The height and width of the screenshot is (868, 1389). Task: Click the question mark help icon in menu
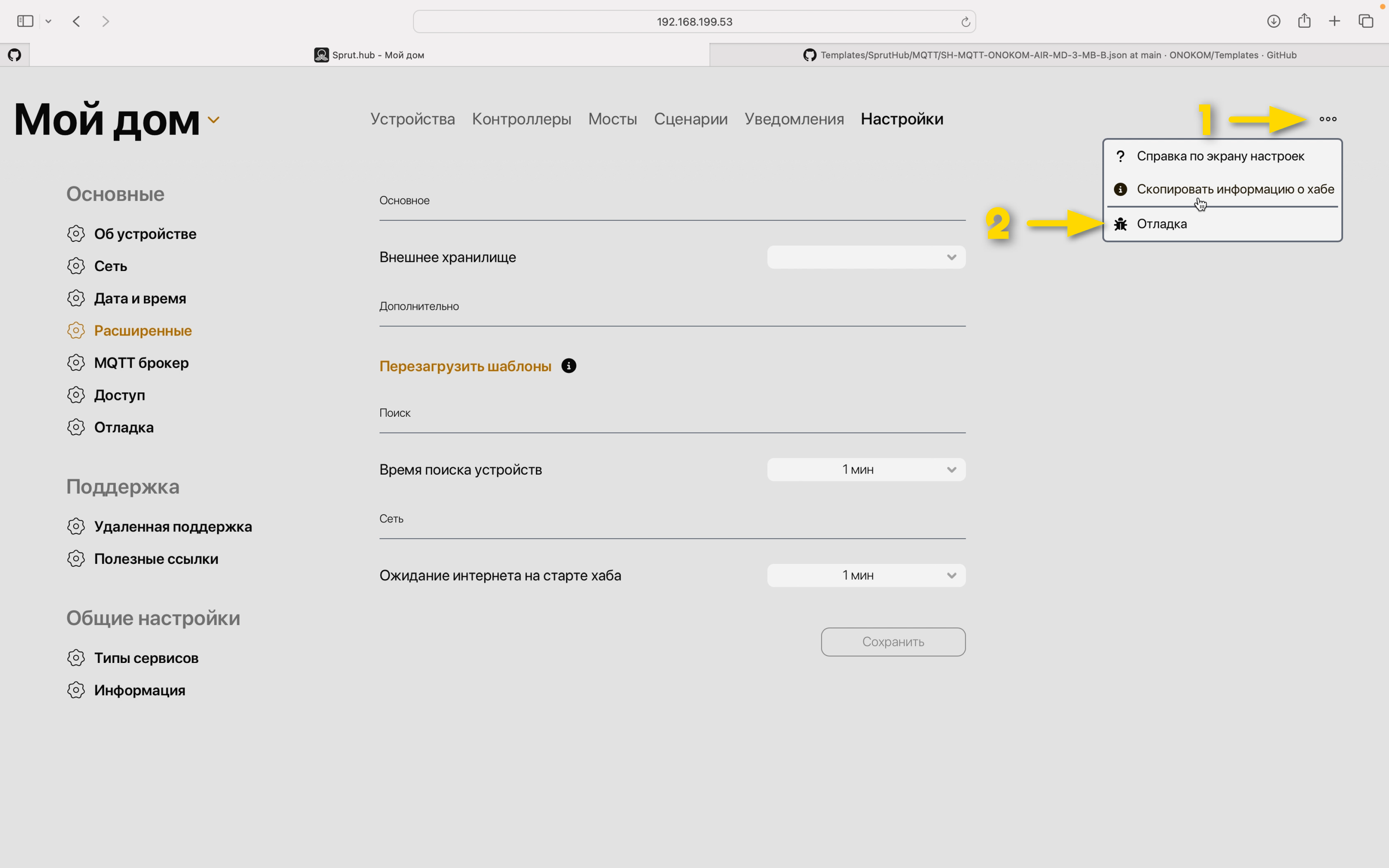[x=1120, y=156]
